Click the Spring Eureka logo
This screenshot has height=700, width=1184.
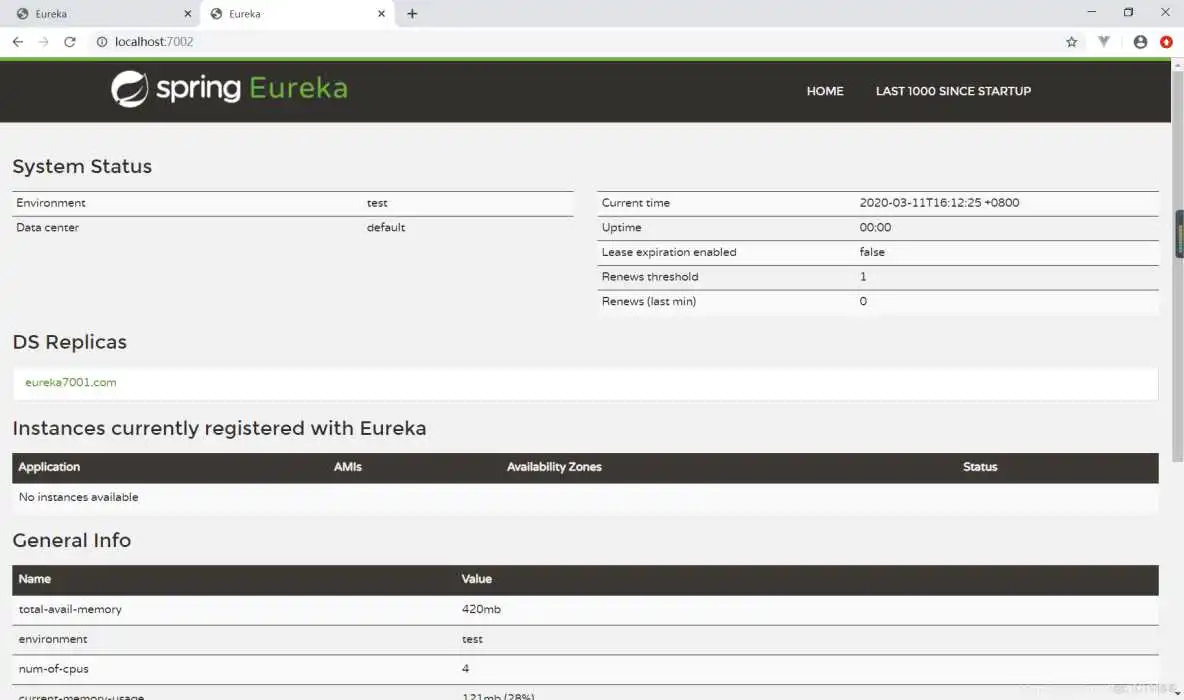[x=228, y=90]
